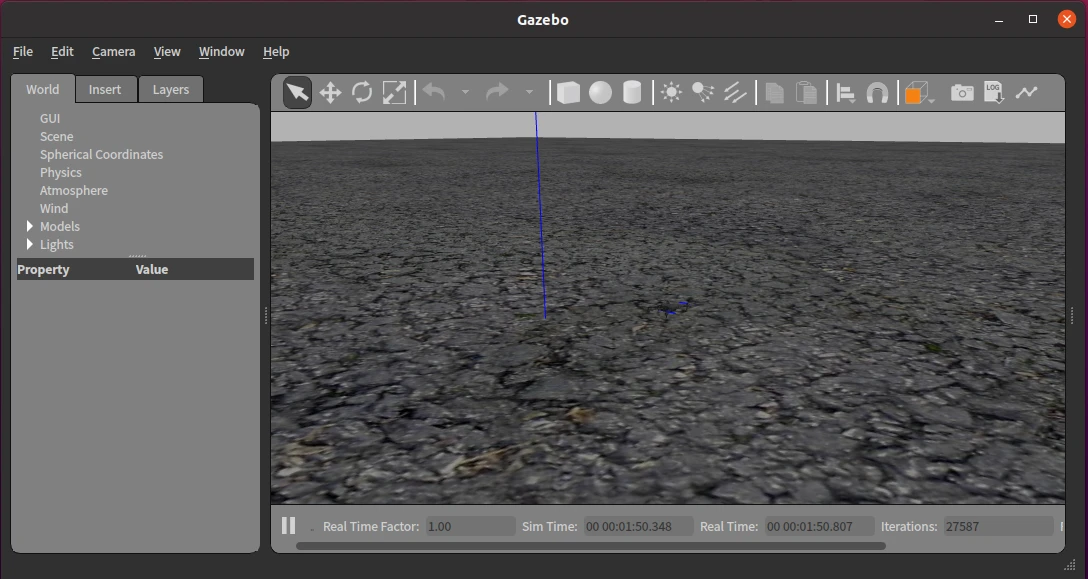1088x579 pixels.
Task: Switch to the World tab
Action: point(43,89)
